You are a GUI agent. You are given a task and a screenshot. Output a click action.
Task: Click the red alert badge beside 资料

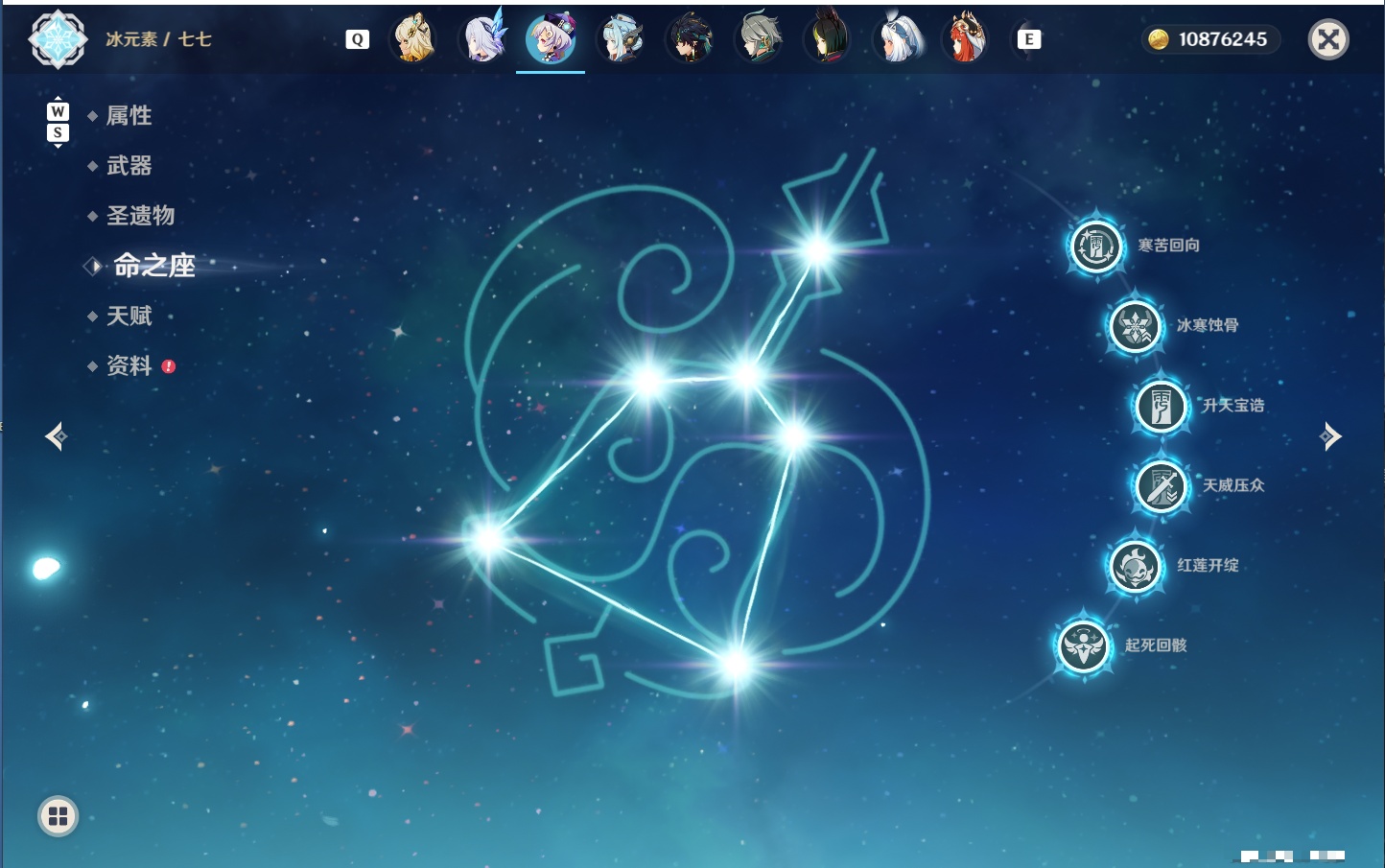(169, 366)
